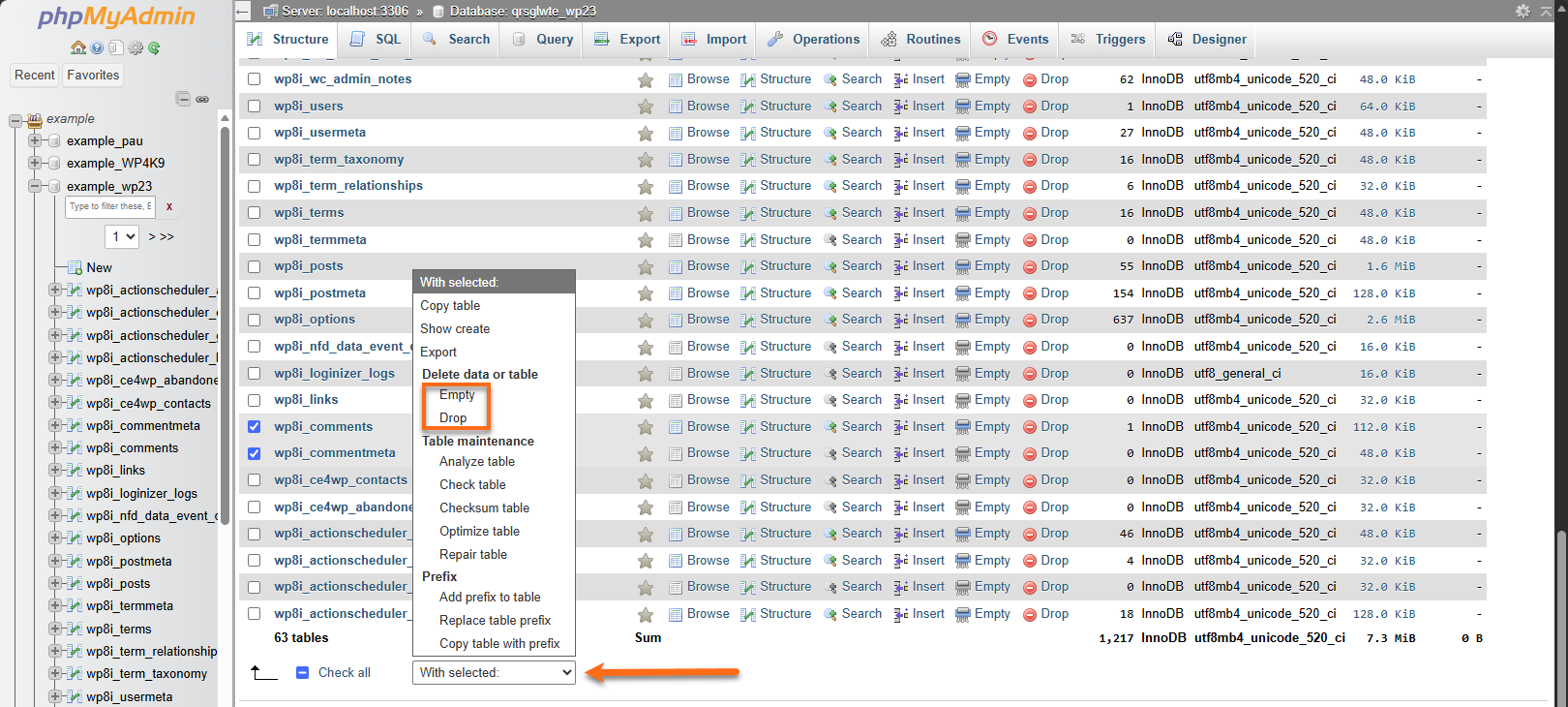Add wp8i_posts table to favorites star

point(646,266)
